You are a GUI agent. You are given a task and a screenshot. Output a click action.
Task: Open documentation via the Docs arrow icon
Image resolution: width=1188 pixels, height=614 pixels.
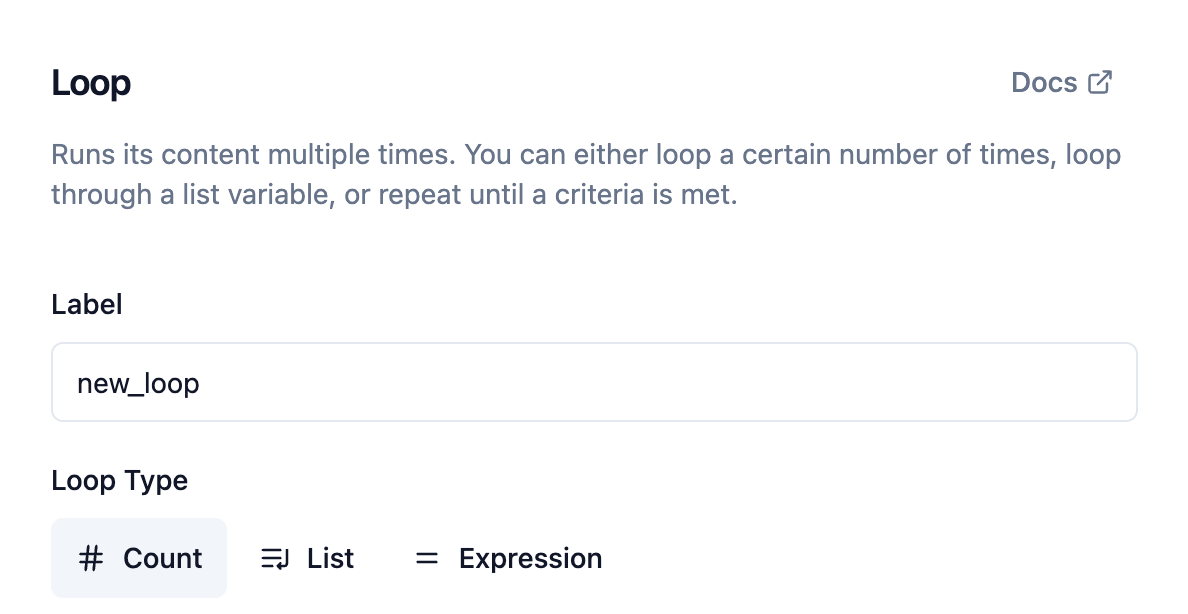click(x=1099, y=81)
